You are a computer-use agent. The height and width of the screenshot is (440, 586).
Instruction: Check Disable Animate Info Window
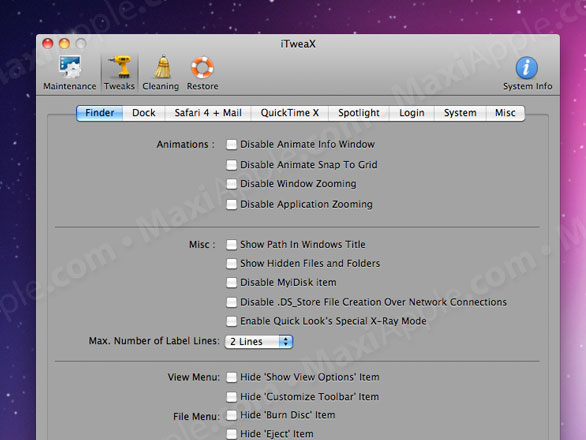231,145
